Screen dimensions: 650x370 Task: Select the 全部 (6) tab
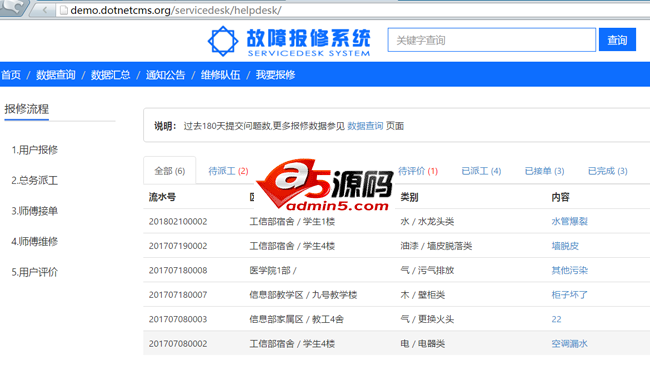pyautogui.click(x=170, y=171)
